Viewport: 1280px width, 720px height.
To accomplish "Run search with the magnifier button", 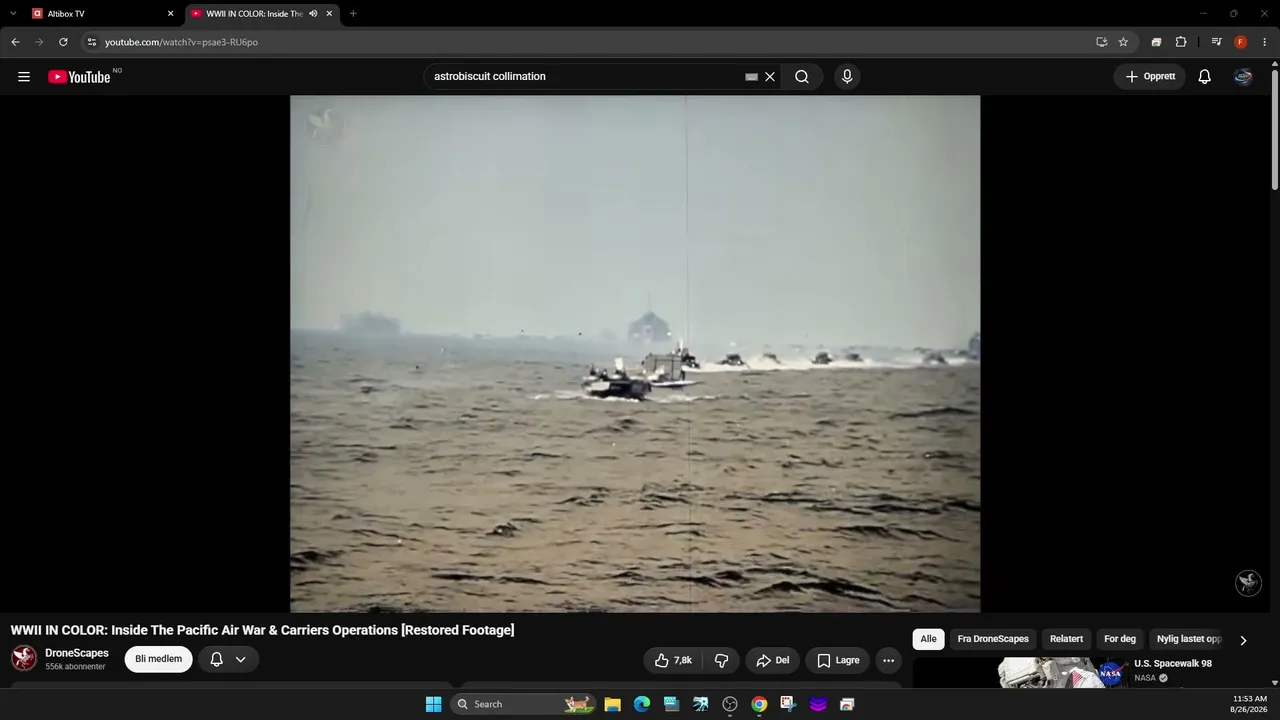I will tap(802, 77).
